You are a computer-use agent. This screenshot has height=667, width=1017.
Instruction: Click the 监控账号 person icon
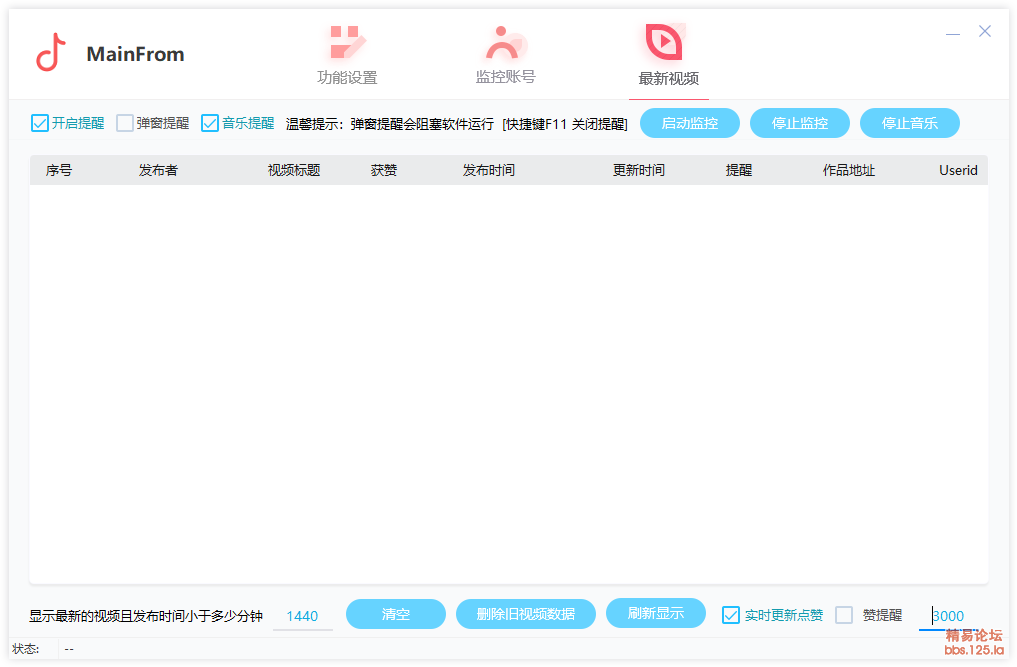[505, 43]
